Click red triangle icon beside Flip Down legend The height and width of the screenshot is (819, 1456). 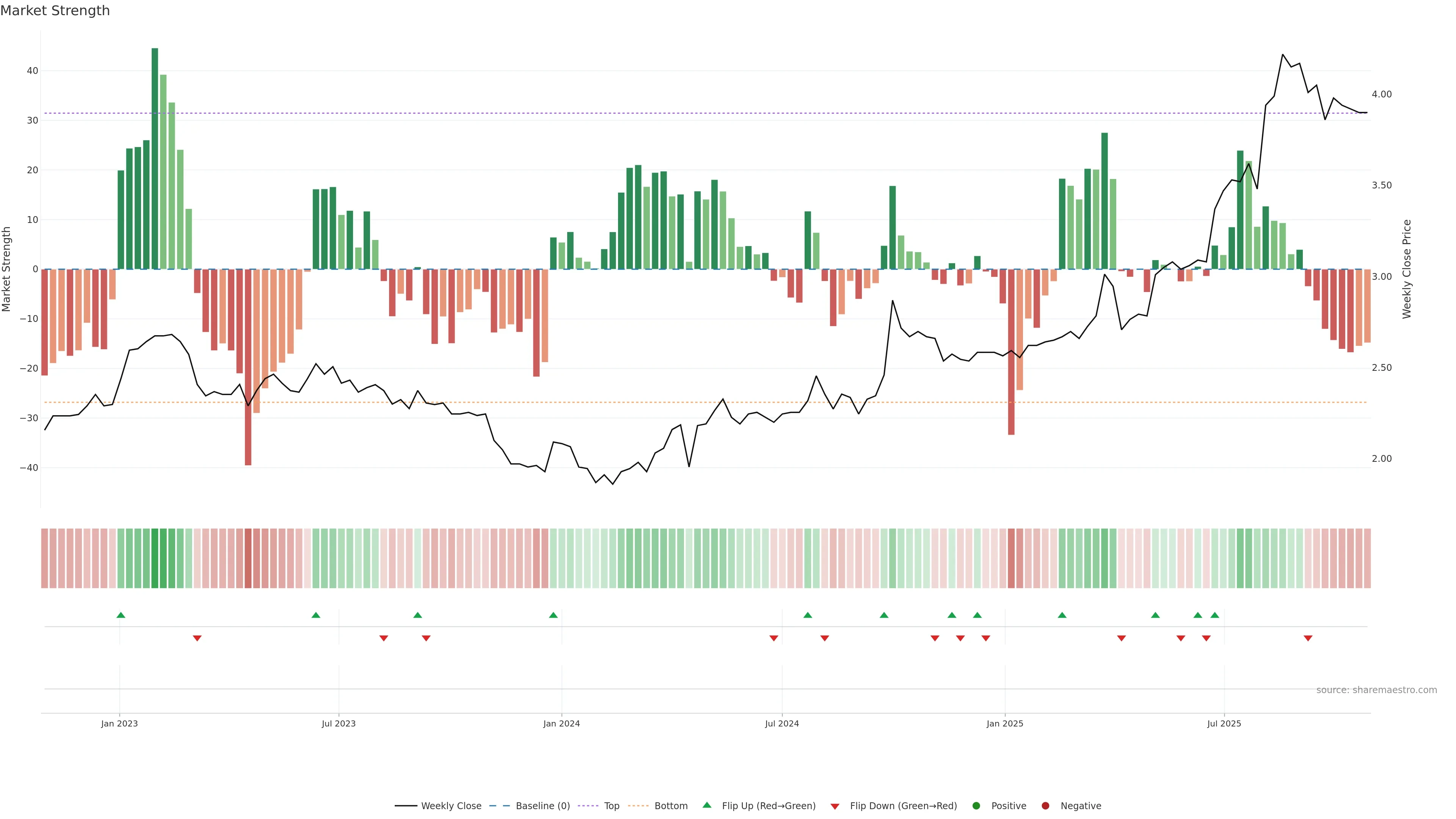pos(835,806)
